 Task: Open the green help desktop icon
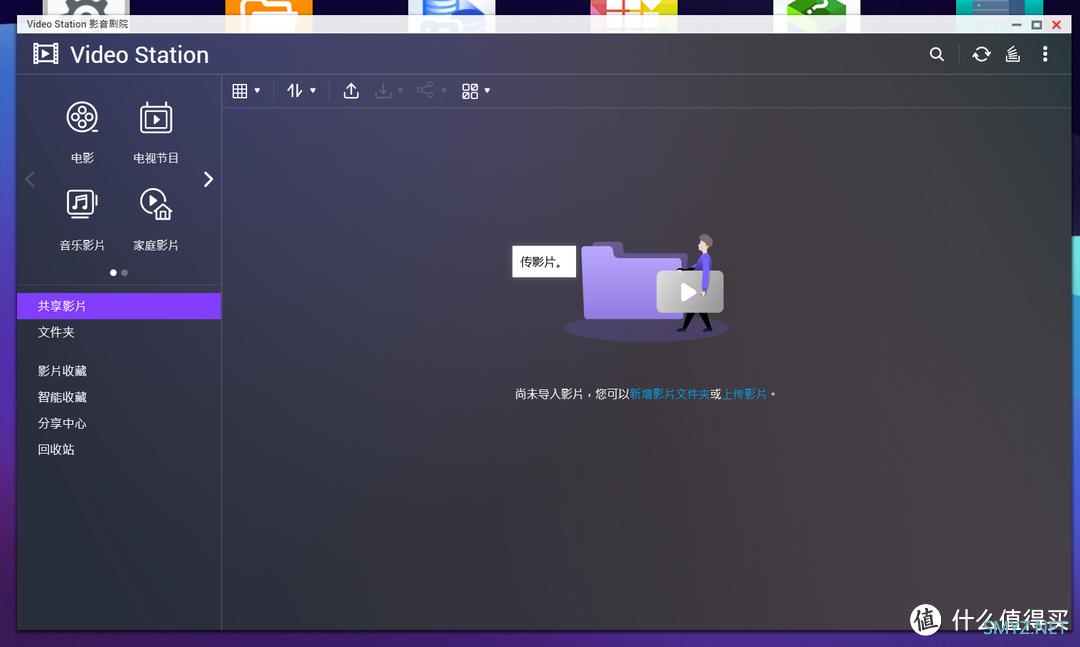816,16
